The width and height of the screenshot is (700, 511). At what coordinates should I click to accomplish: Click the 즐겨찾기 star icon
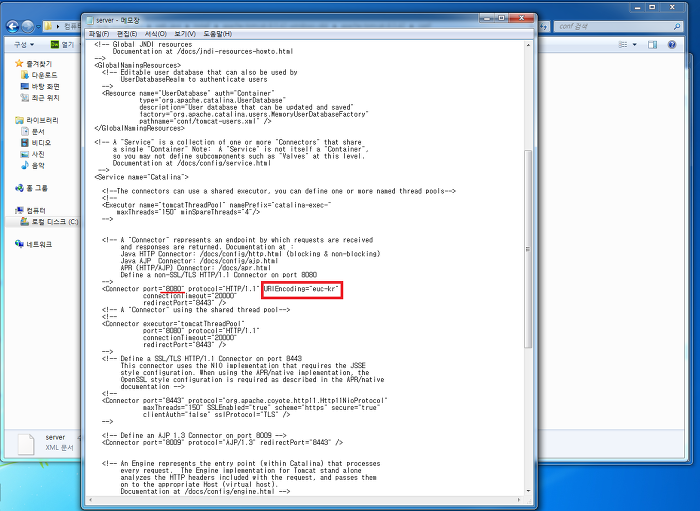(x=19, y=63)
